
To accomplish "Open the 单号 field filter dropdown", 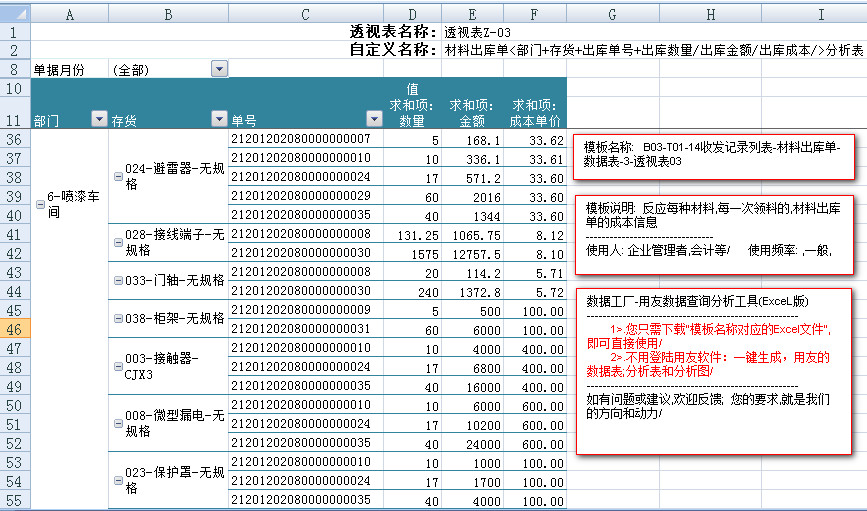I will [374, 119].
